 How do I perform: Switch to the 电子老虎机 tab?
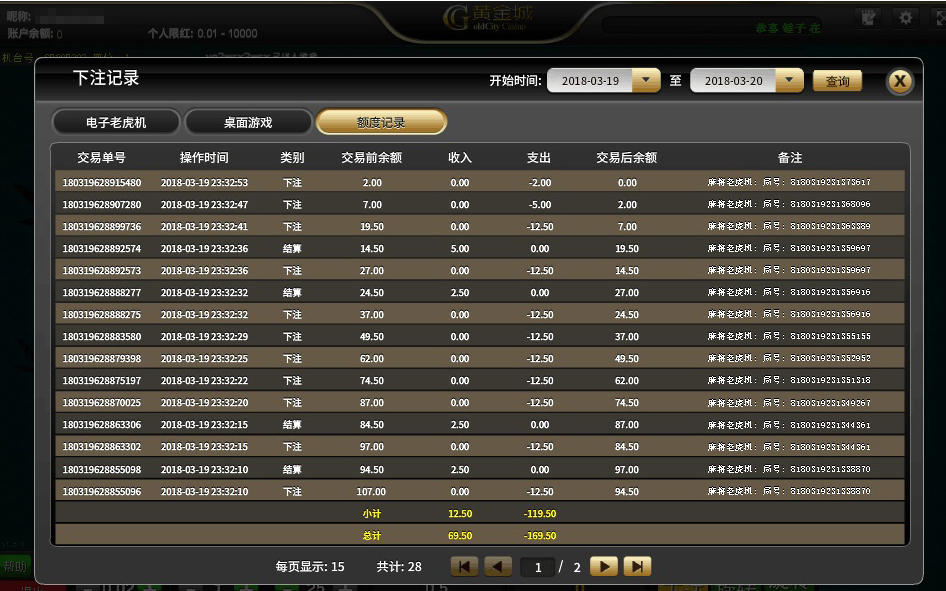click(x=116, y=122)
